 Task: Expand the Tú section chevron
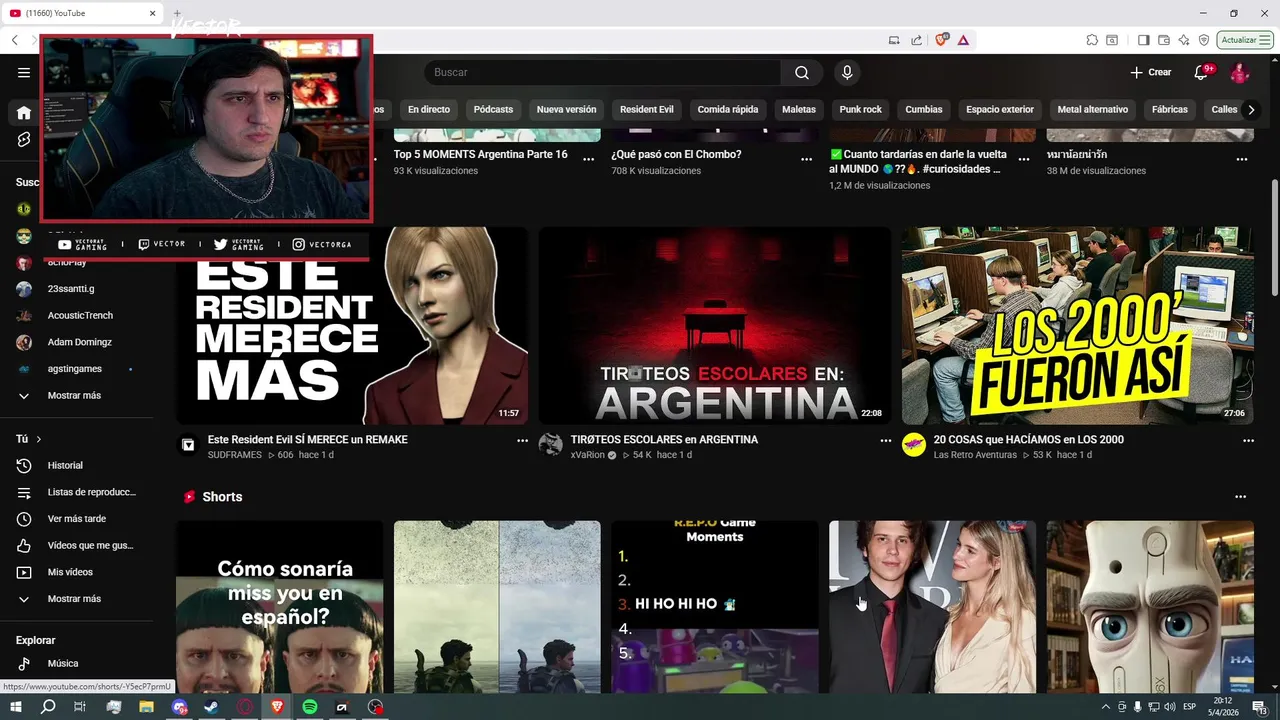point(39,439)
